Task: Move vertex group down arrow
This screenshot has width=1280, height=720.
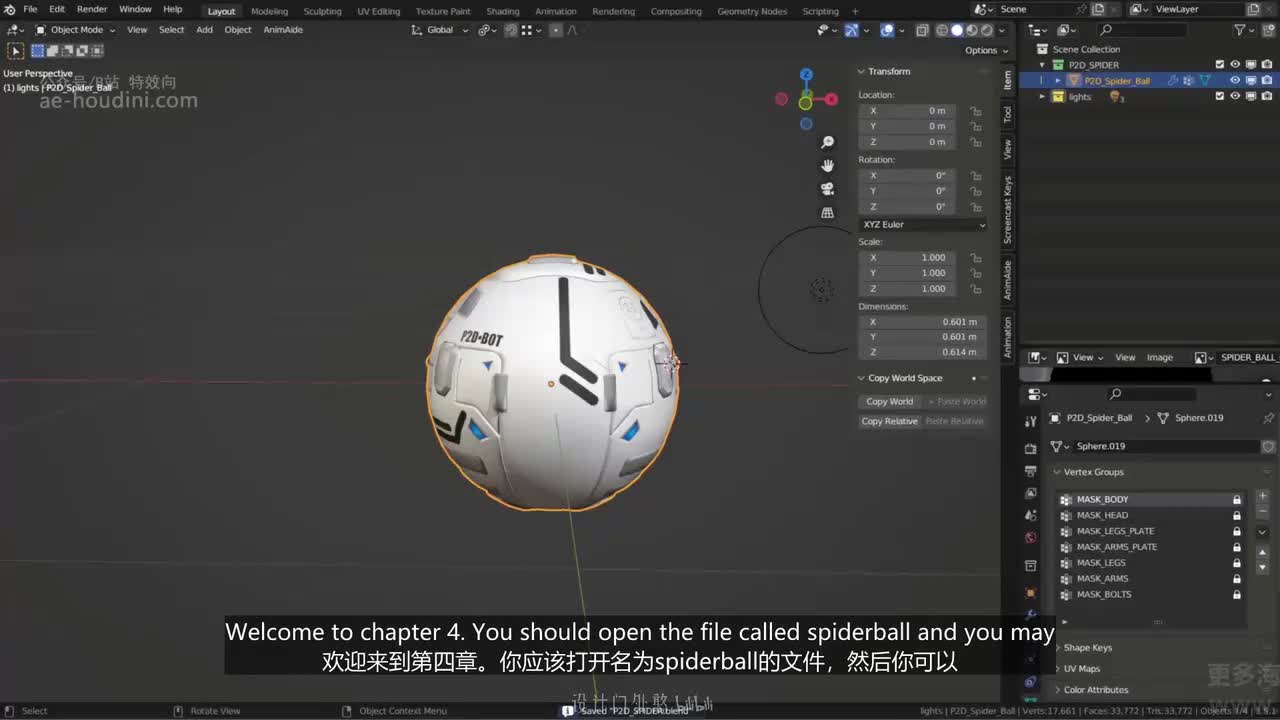Action: click(x=1262, y=567)
